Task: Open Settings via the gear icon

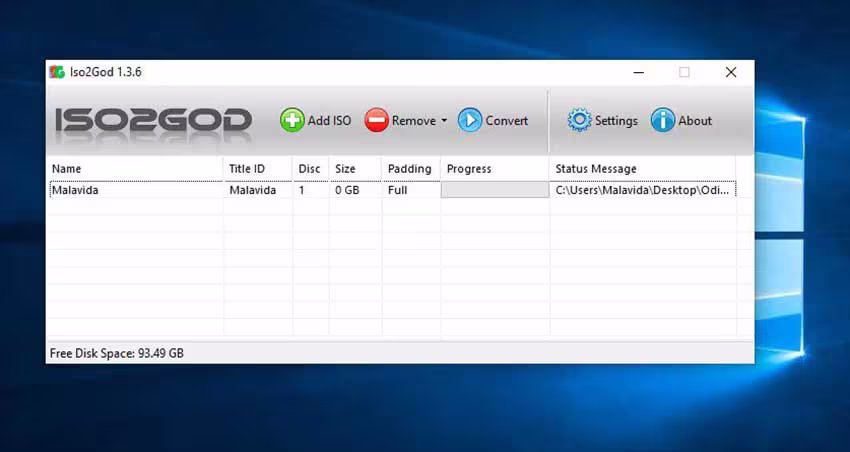Action: [x=579, y=120]
